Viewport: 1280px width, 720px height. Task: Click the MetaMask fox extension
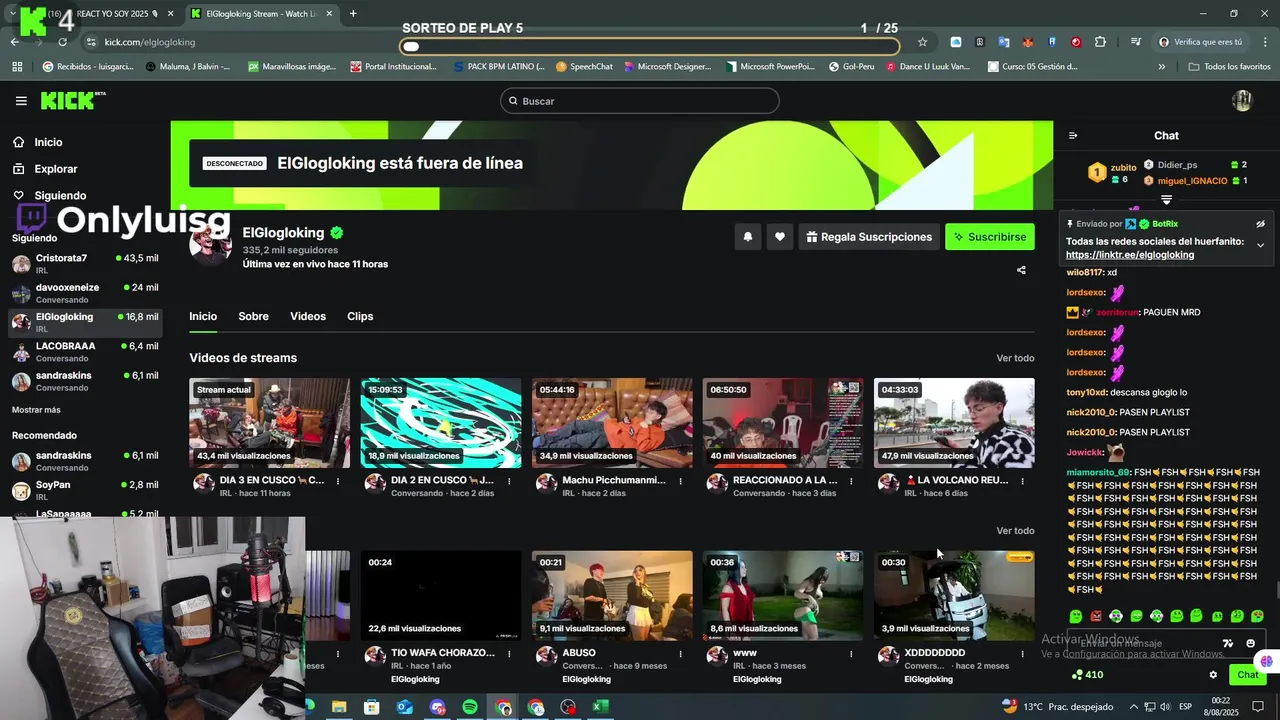tap(1028, 42)
